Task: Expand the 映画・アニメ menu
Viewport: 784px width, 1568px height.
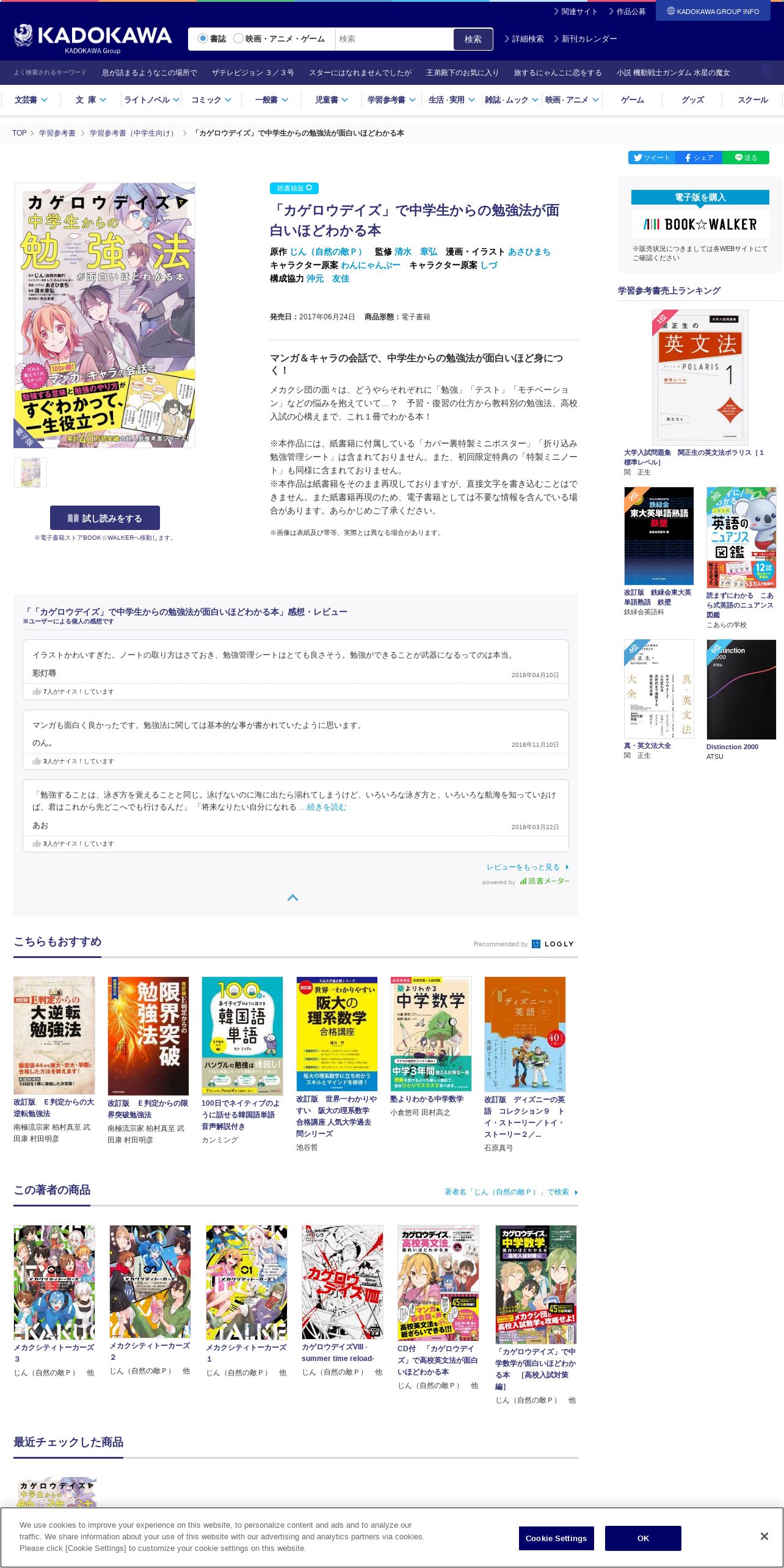Action: [x=572, y=100]
